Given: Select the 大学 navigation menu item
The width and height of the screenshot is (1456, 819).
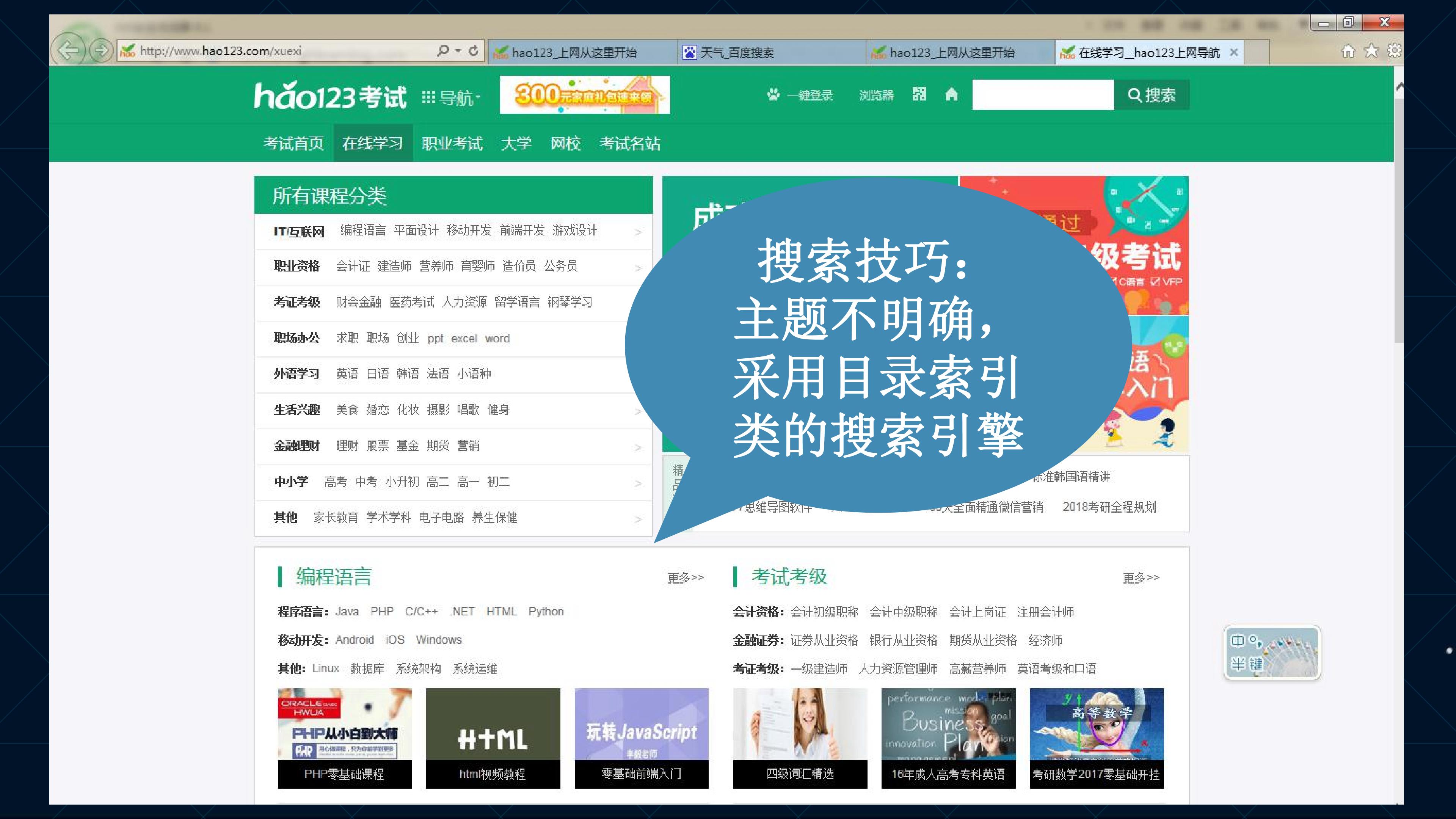Looking at the screenshot, I should click(x=516, y=144).
